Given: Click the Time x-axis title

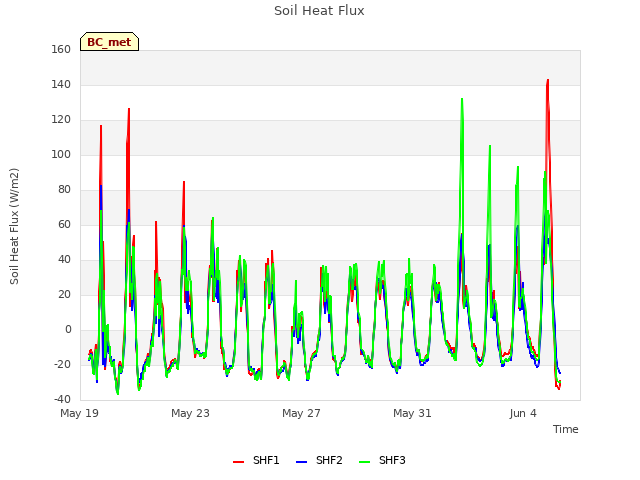Looking at the screenshot, I should pyautogui.click(x=566, y=429).
